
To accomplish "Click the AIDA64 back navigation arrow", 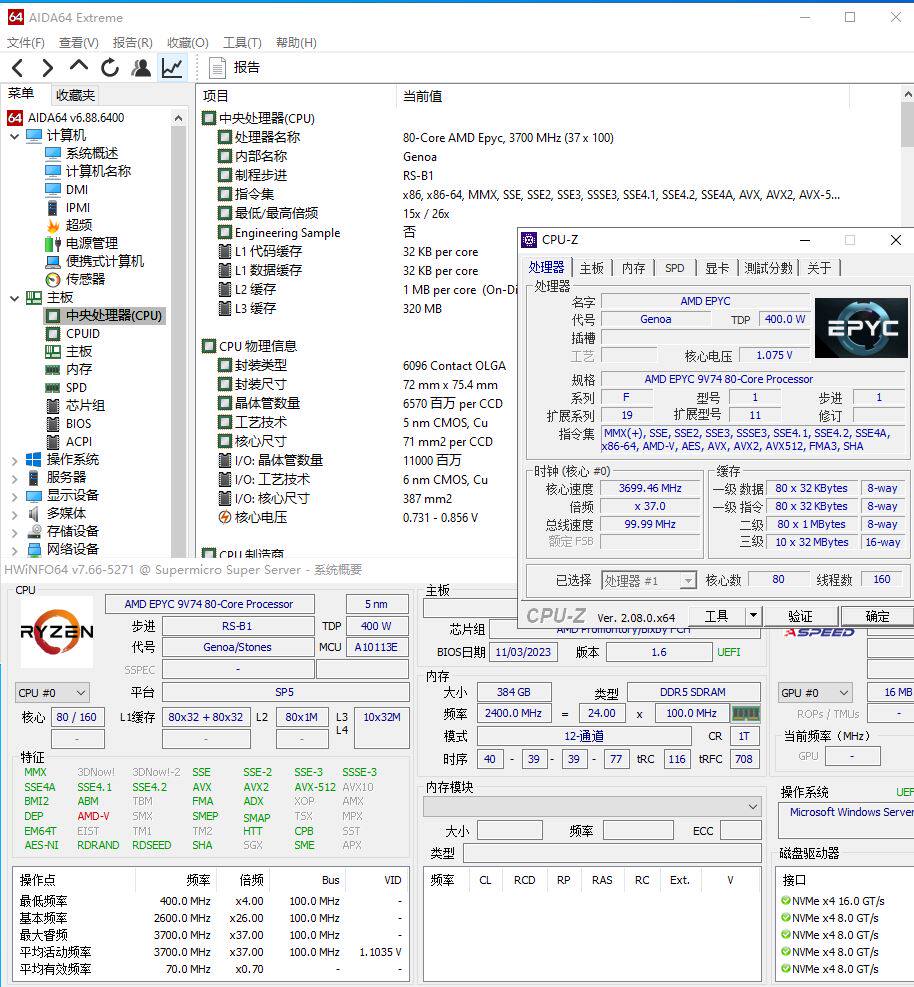I will pos(18,67).
